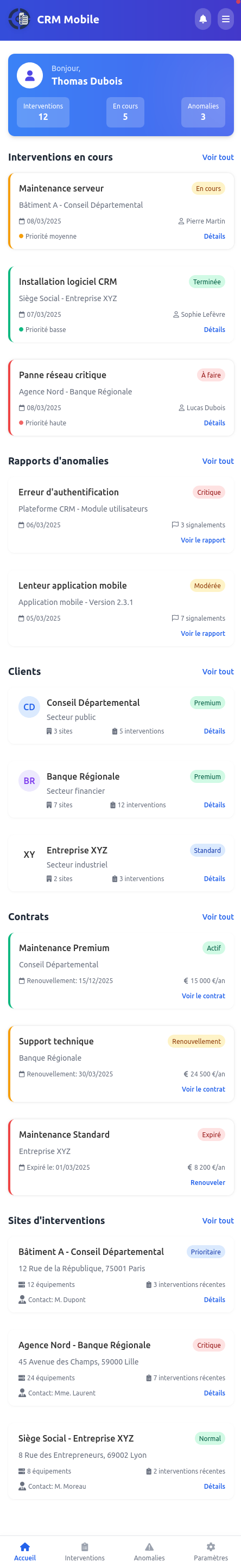Select the BR avatar for Banque Régionale
Viewport: 241px width, 1568px height.
pos(29,780)
